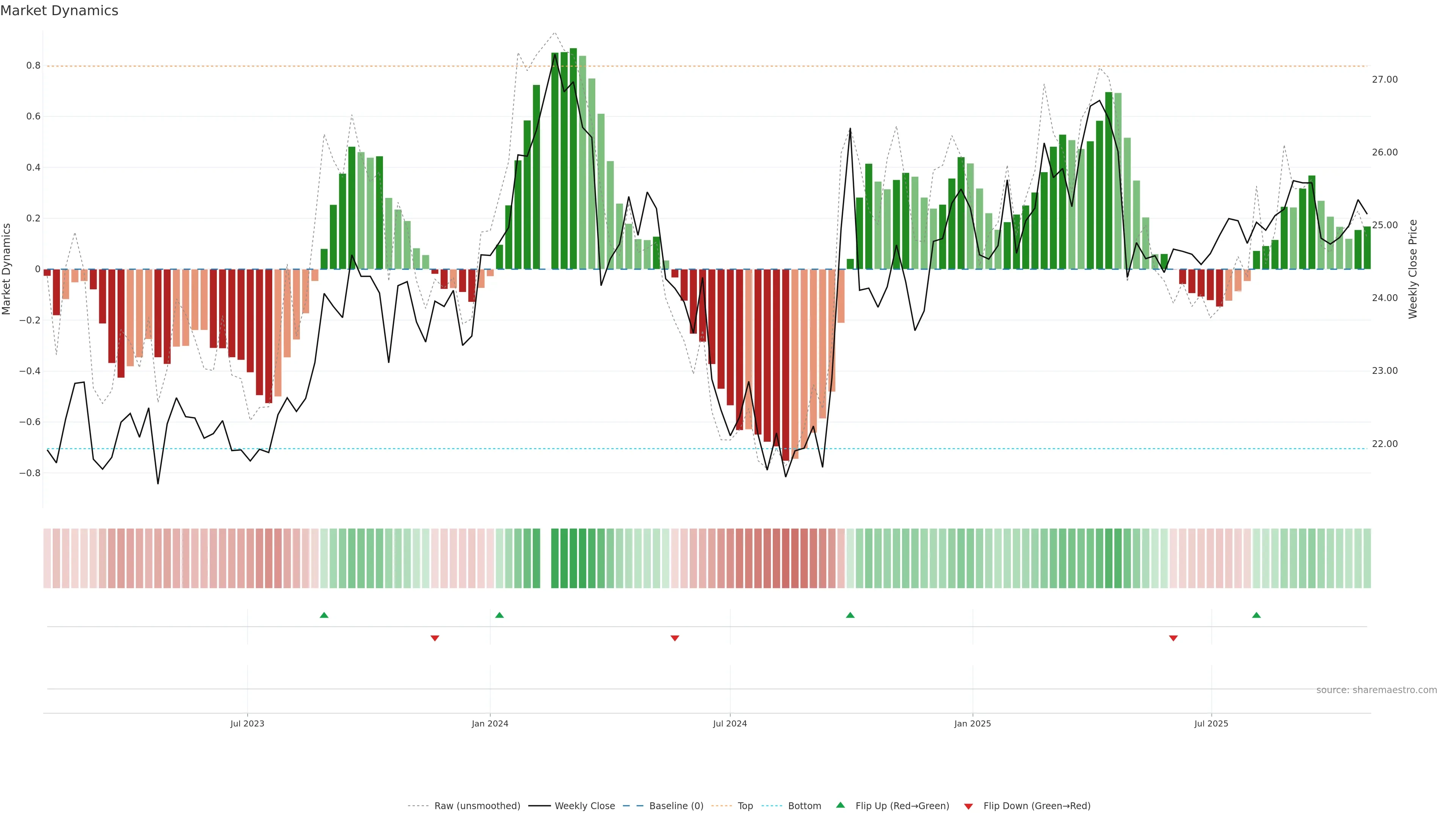
Task: Click the green flip-up triangle between Jul 2024 and Jan 2025
Action: coord(850,615)
